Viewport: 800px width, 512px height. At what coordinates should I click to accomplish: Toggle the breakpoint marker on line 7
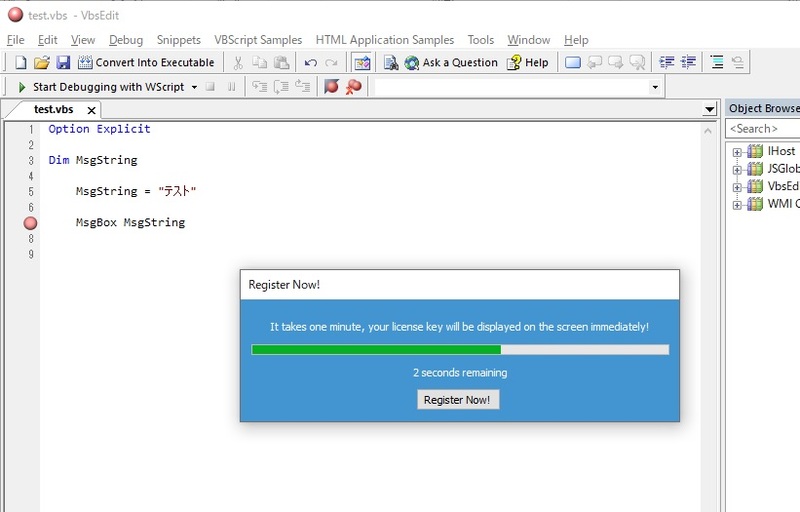click(30, 223)
